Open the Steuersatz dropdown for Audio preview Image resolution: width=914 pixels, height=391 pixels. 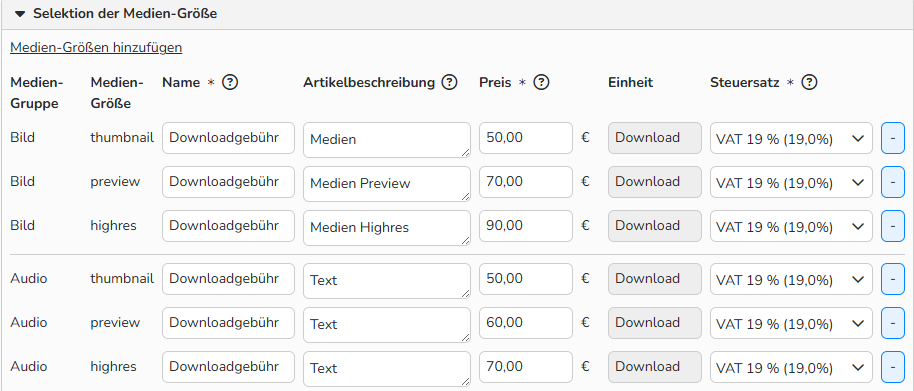[791, 323]
